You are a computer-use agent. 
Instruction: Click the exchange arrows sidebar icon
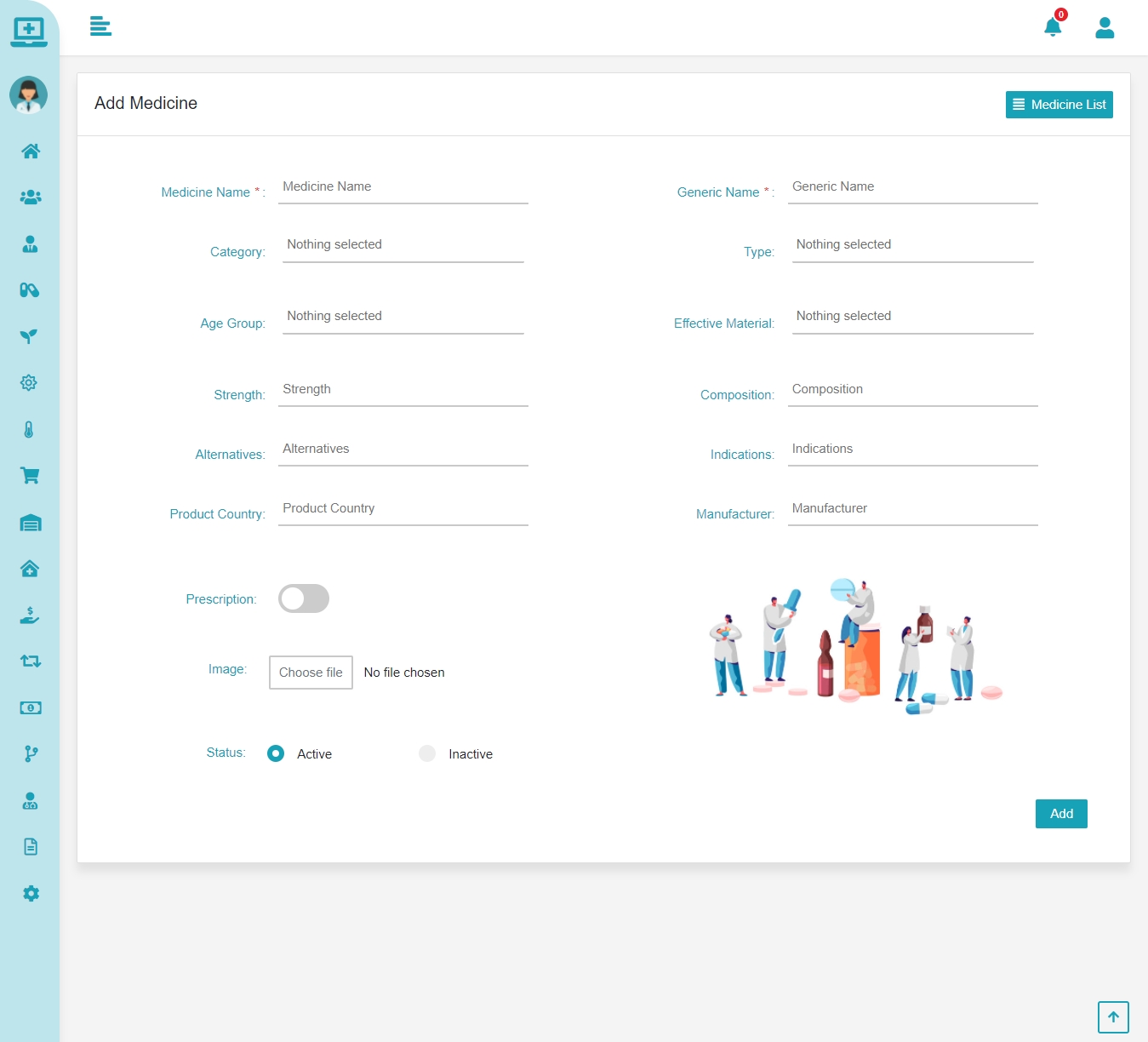[x=30, y=661]
